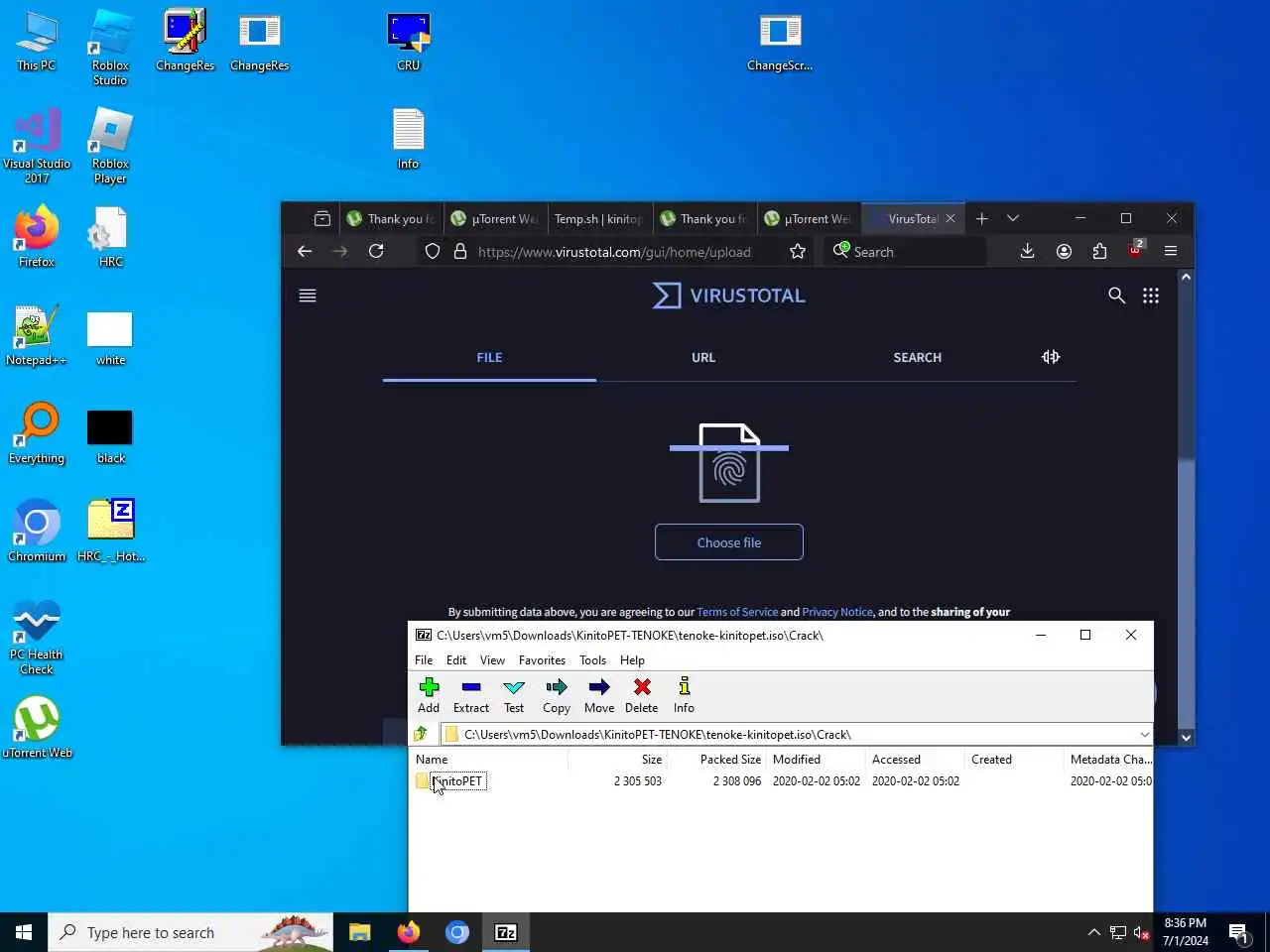
Task: Select the FILE tab on VirusTotal
Action: [489, 358]
